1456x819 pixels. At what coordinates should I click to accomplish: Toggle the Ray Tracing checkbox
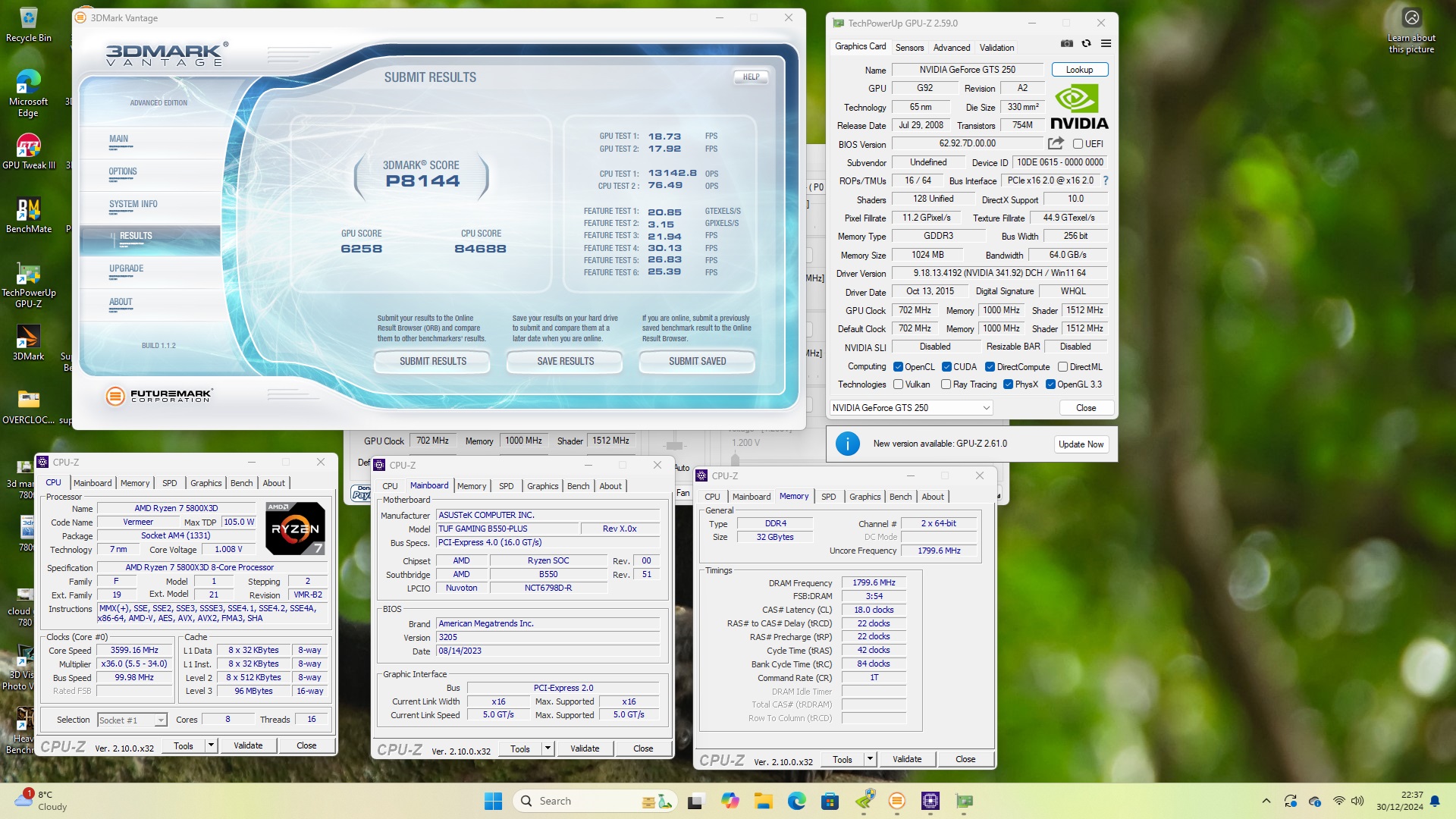(x=946, y=384)
